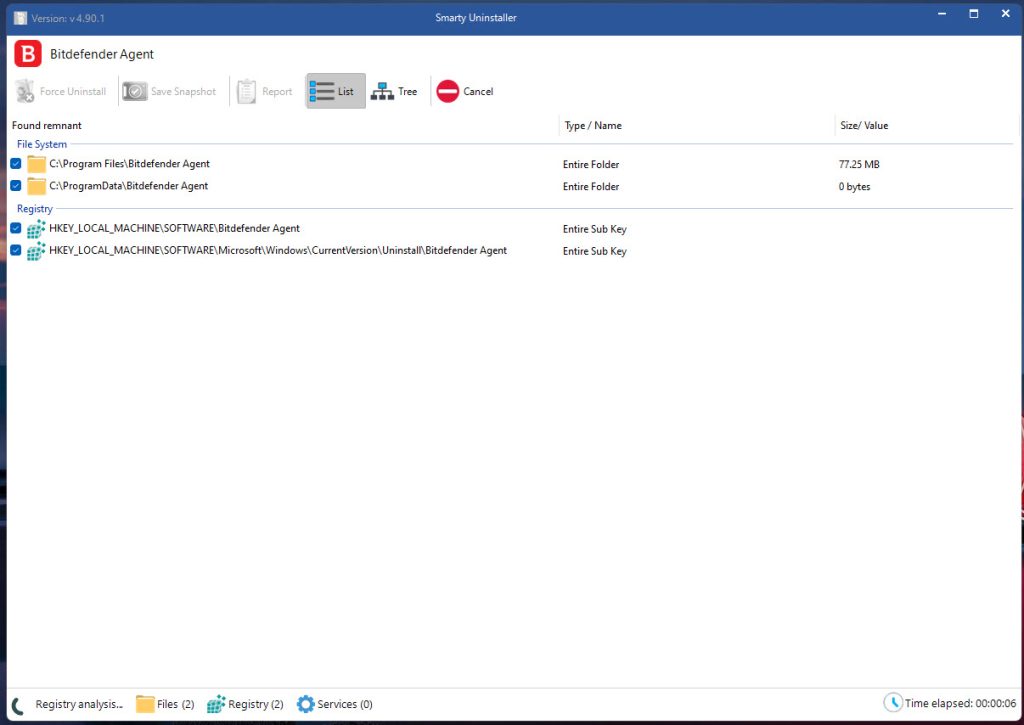Click the clock icon by Time elapsed
Screen dimensions: 1024x725
893,703
